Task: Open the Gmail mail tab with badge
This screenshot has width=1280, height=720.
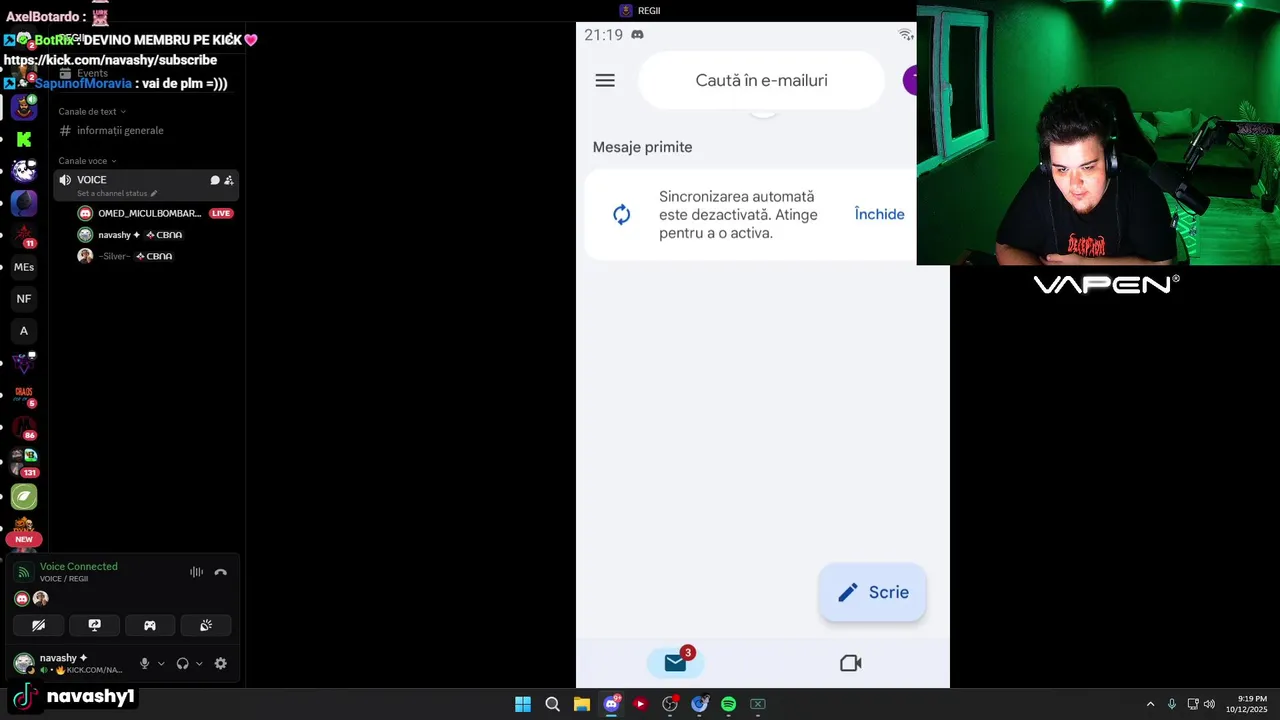Action: coord(676,662)
